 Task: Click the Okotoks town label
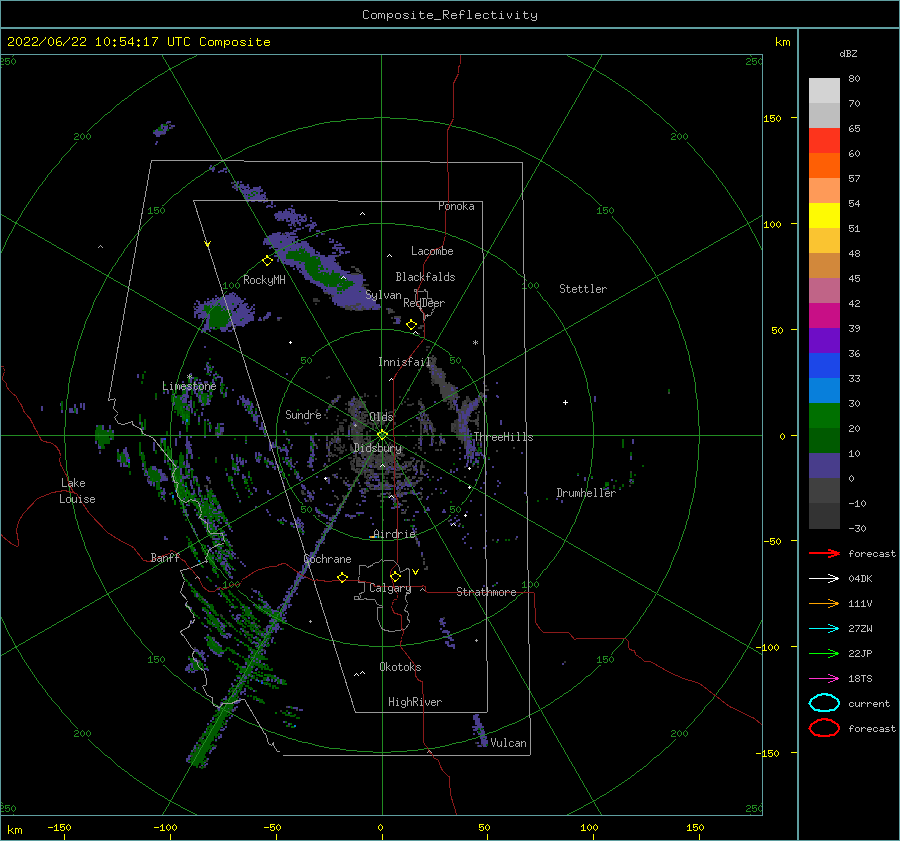[x=400, y=667]
